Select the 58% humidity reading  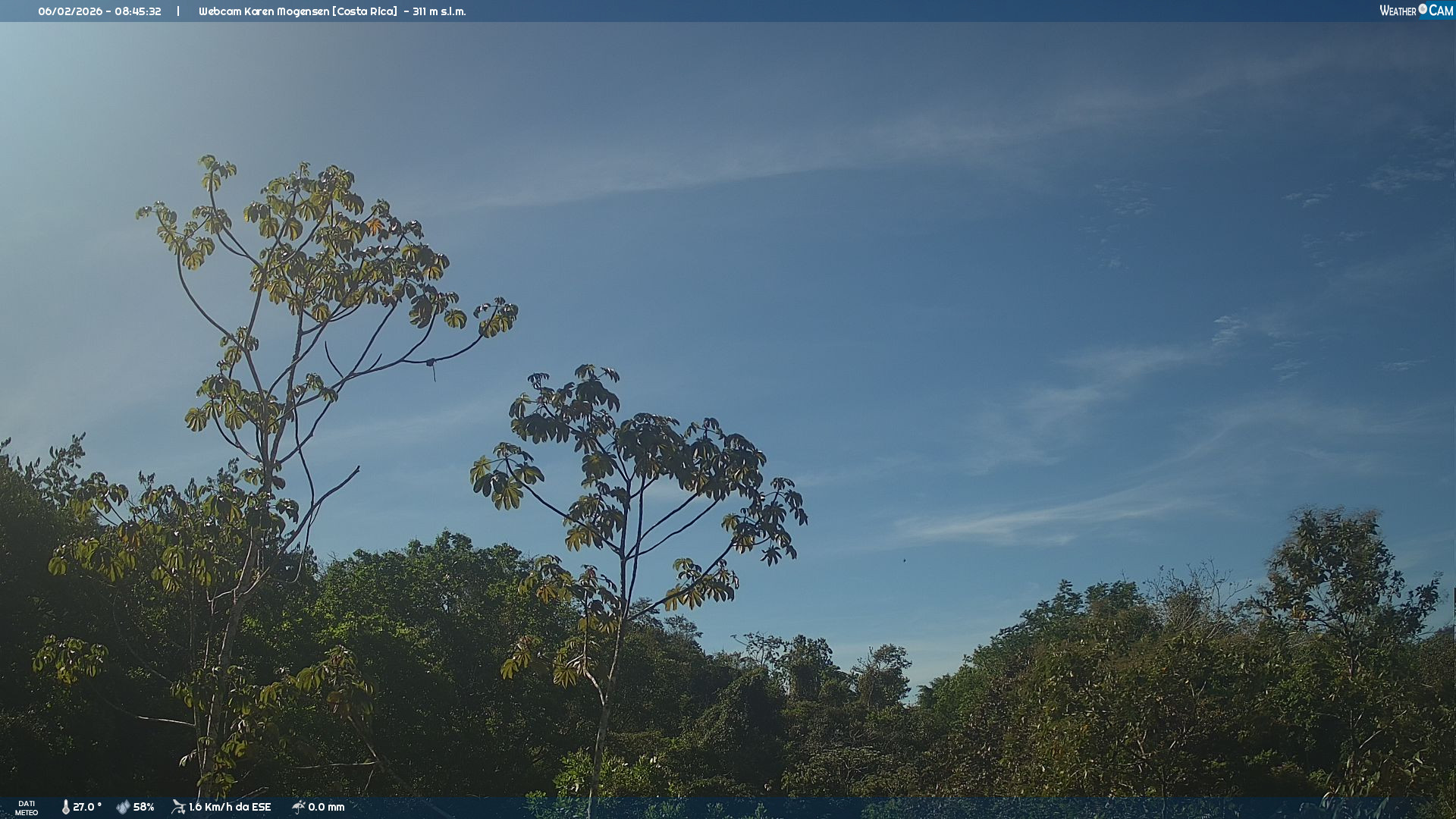tap(144, 807)
